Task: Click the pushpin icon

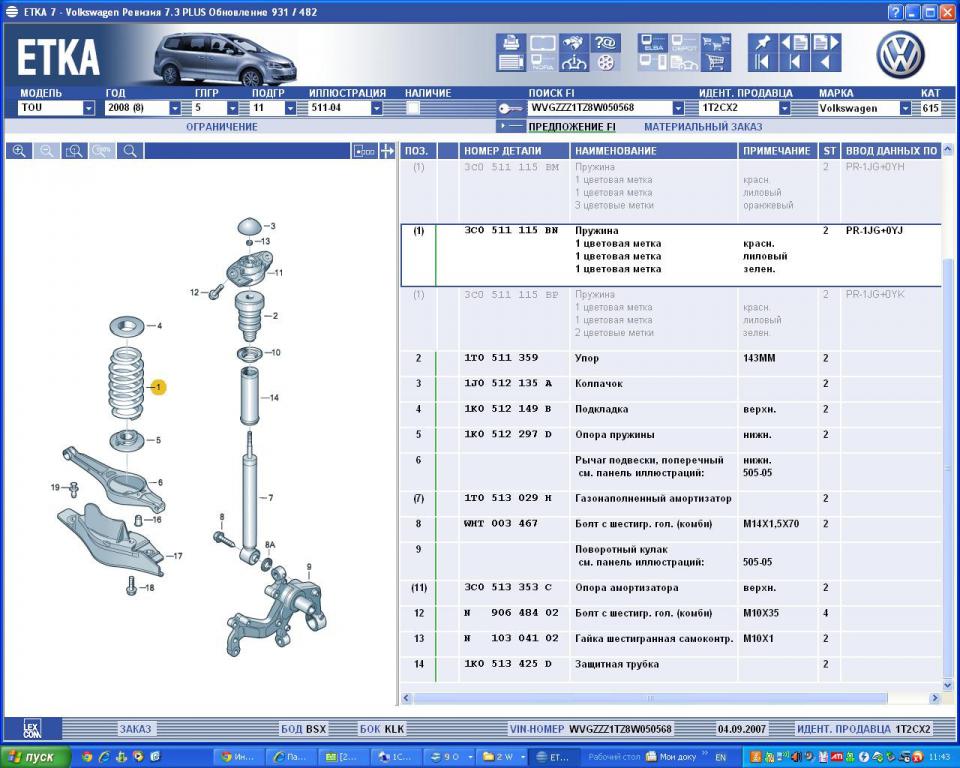Action: (x=763, y=43)
